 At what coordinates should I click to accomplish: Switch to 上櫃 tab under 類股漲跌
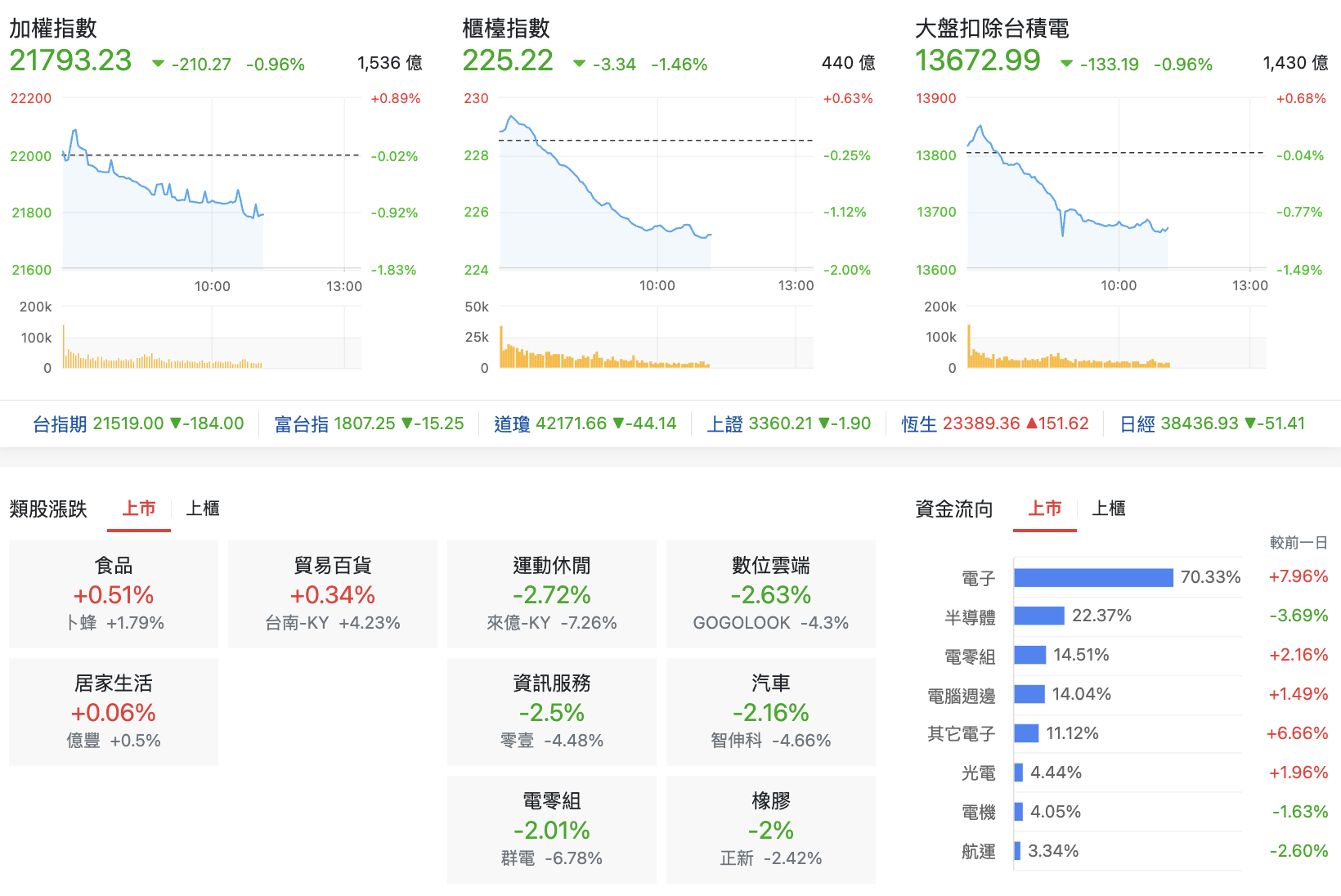[203, 508]
